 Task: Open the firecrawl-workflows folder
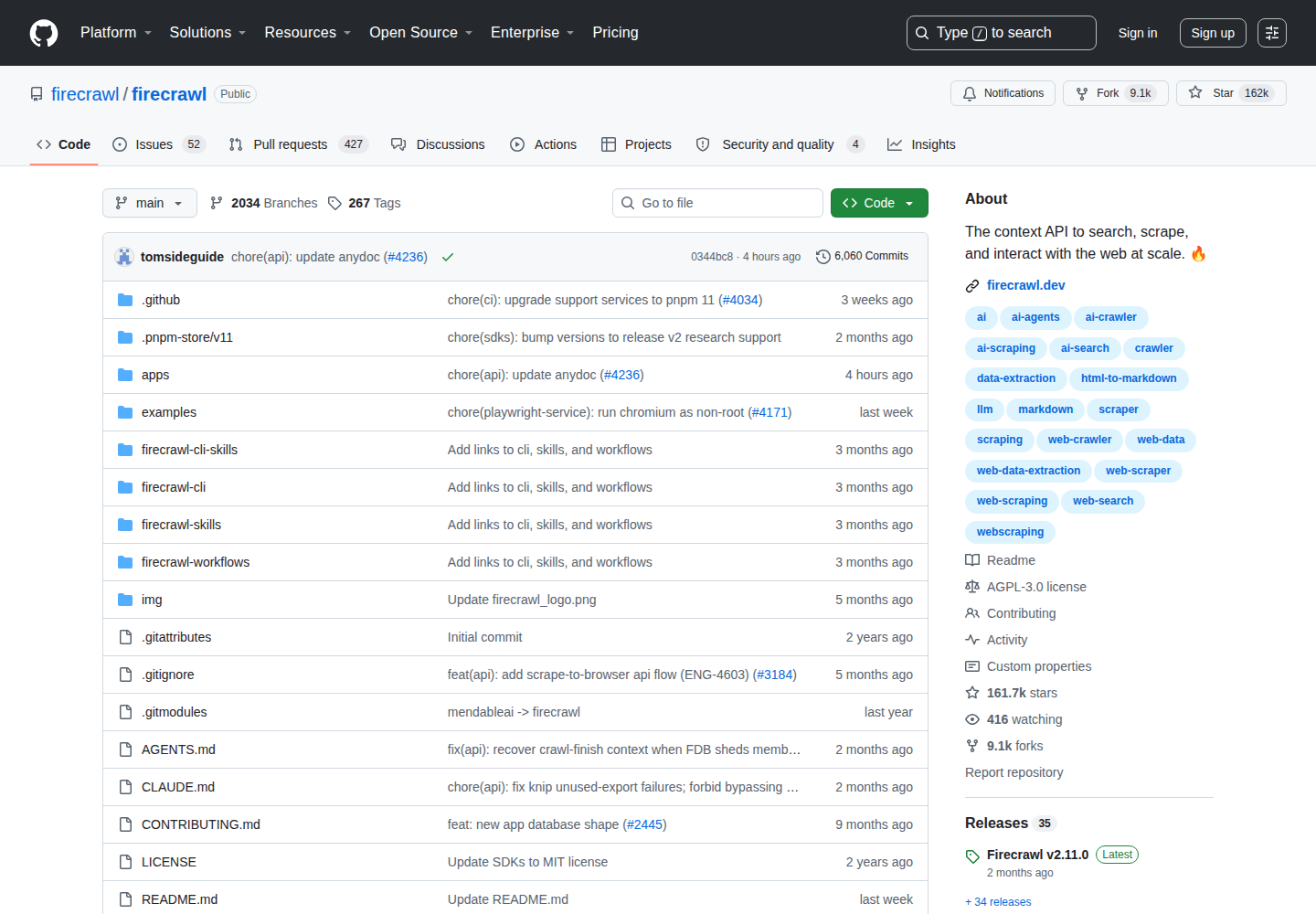pyautogui.click(x=196, y=562)
